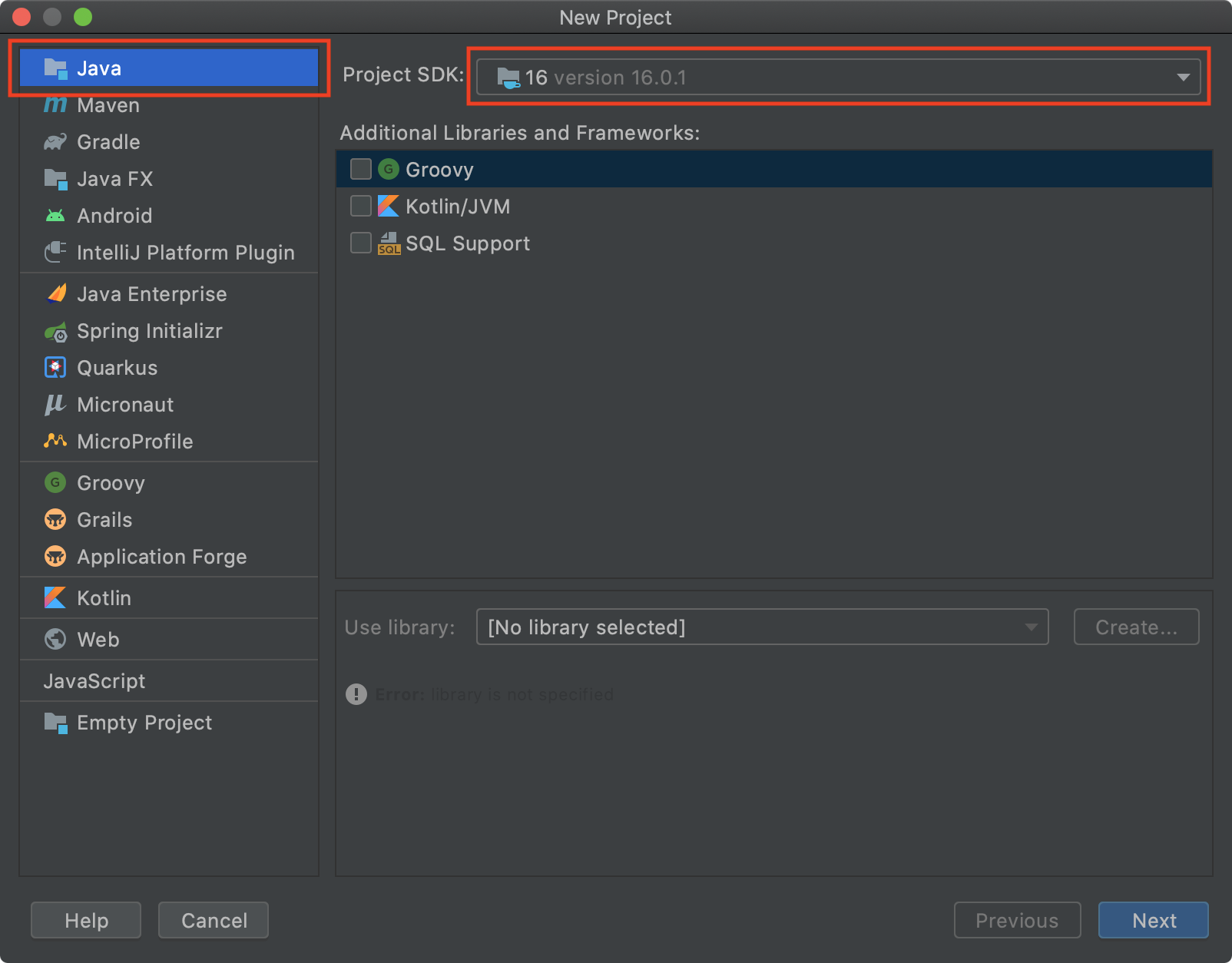Select Java FX in the sidebar

(169, 179)
